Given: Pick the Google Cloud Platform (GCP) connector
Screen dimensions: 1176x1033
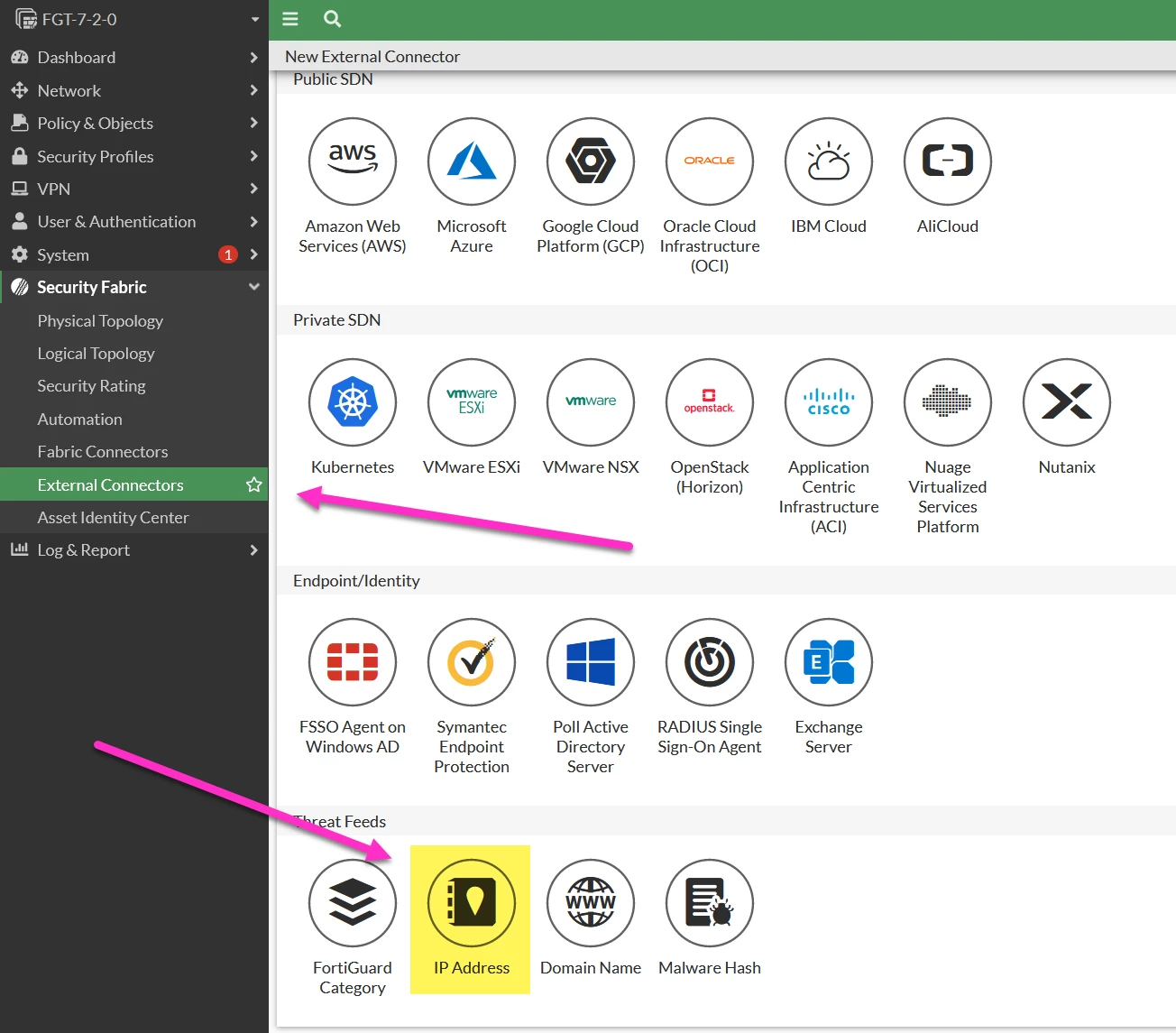Looking at the screenshot, I should 591,161.
